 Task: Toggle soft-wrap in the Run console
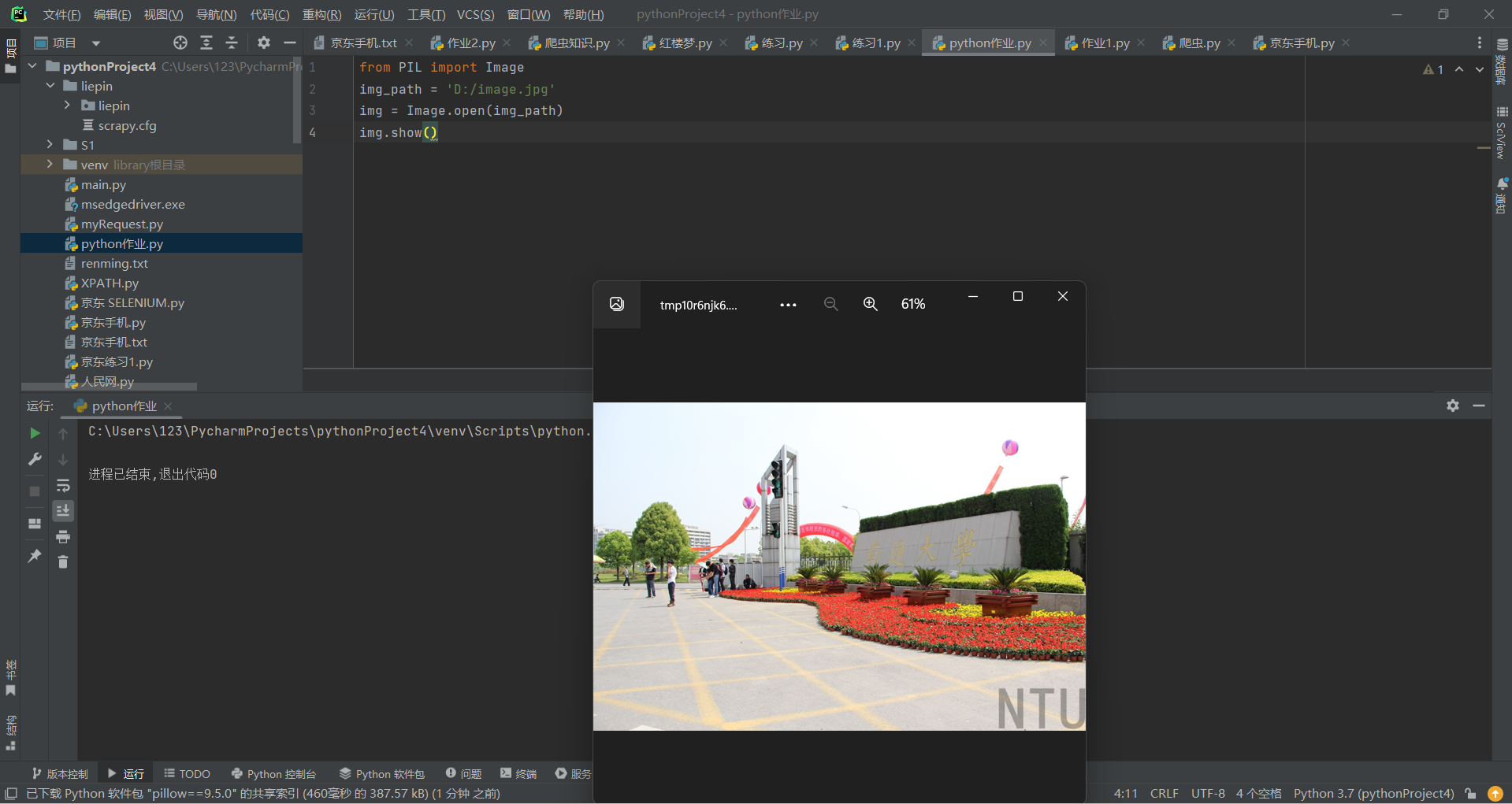(63, 485)
